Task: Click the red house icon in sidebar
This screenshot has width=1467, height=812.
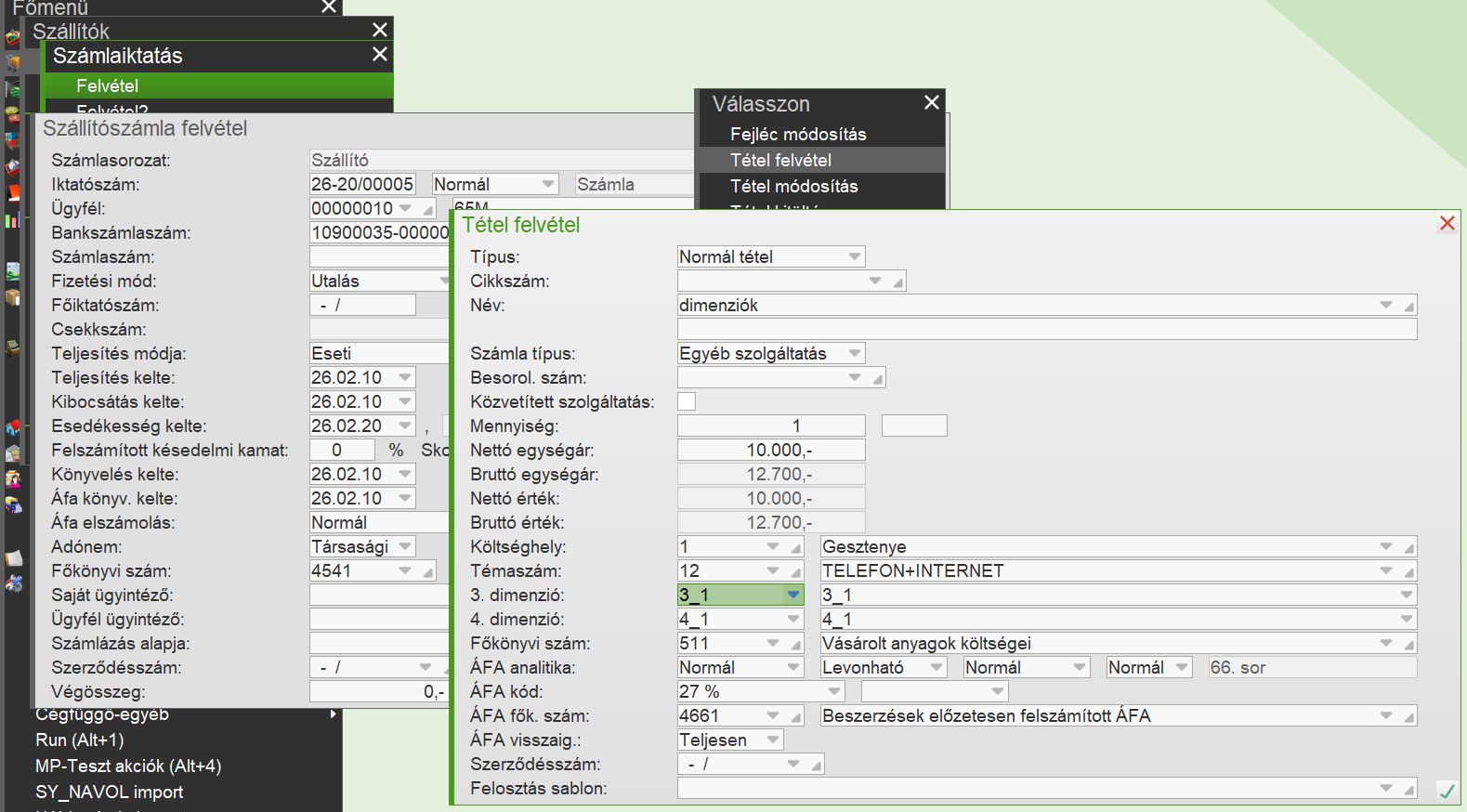Action: coord(12,428)
